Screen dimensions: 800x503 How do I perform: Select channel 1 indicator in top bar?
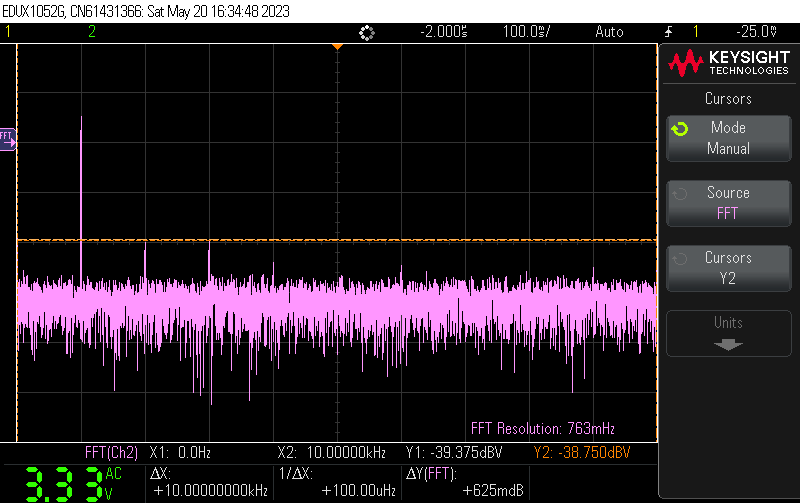(x=8, y=32)
